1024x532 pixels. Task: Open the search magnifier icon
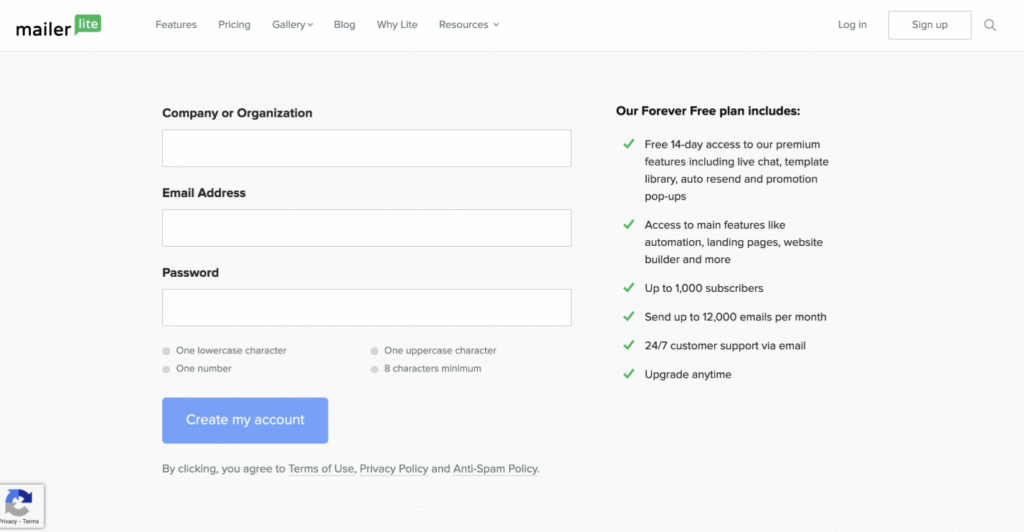click(990, 25)
